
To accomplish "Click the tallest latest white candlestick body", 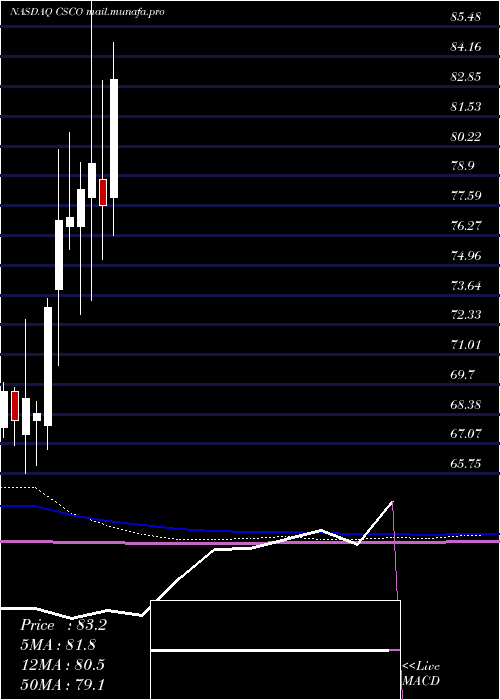I will point(114,138).
